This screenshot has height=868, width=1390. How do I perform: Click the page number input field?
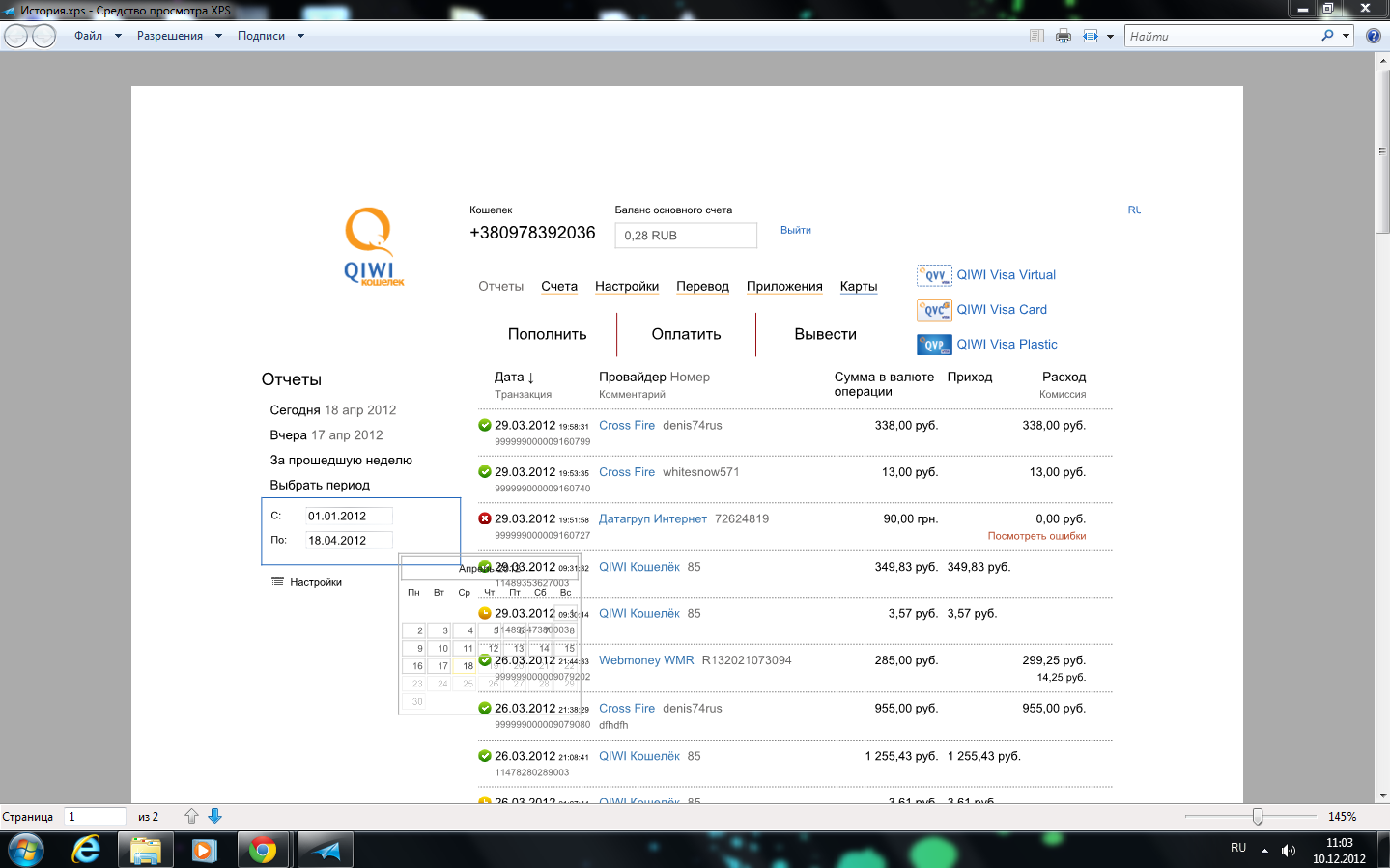click(x=95, y=817)
